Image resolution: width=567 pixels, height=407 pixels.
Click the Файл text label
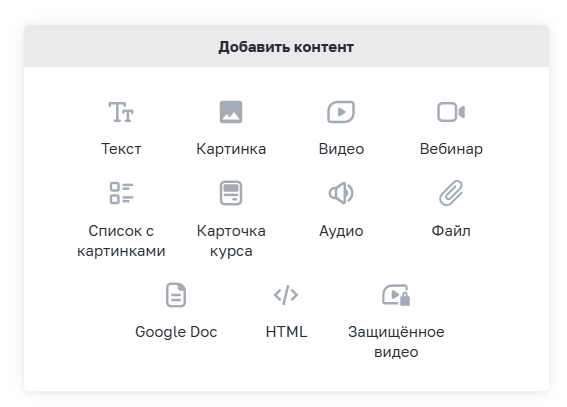click(451, 231)
